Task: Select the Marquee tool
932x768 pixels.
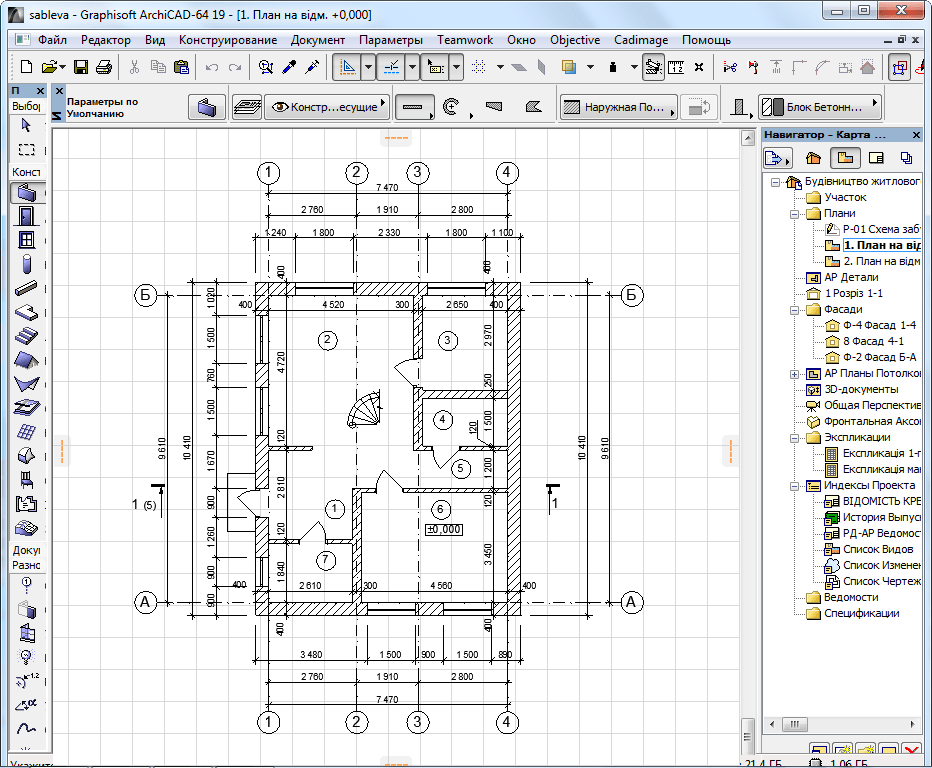Action: coord(26,149)
